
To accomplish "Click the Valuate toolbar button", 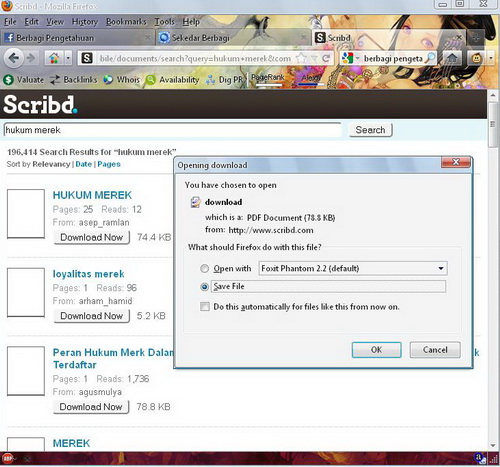I will [23, 80].
